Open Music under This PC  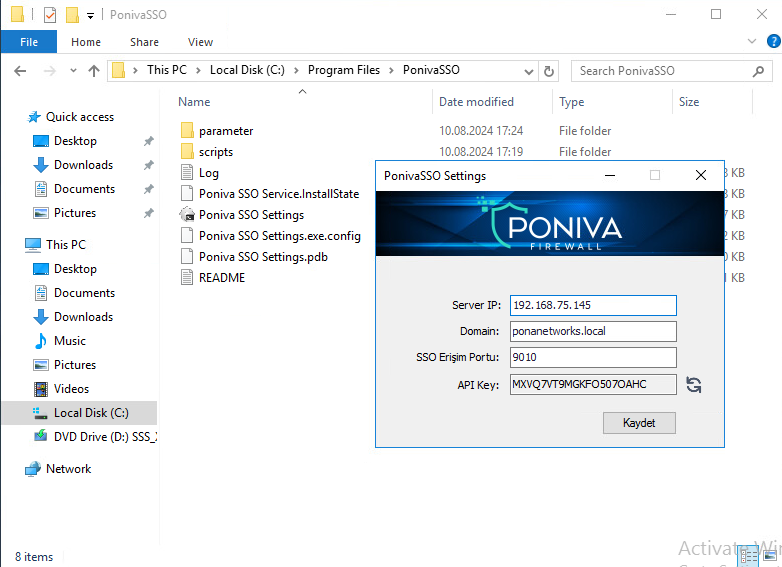70,341
